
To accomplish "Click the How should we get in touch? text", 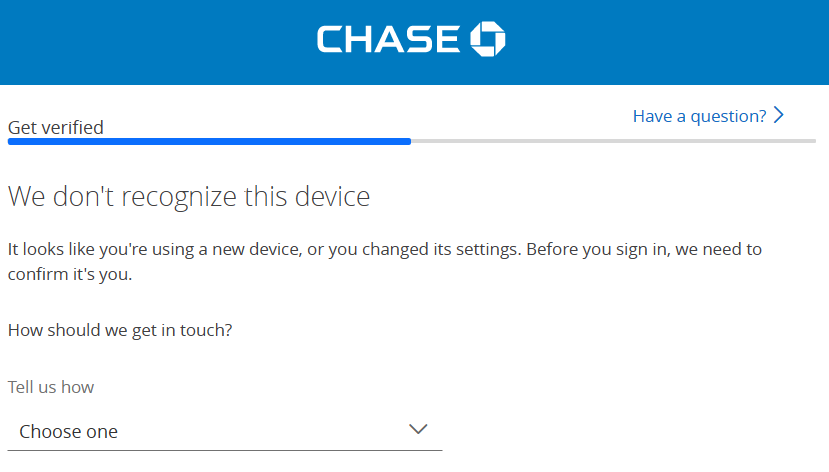I will coord(120,330).
